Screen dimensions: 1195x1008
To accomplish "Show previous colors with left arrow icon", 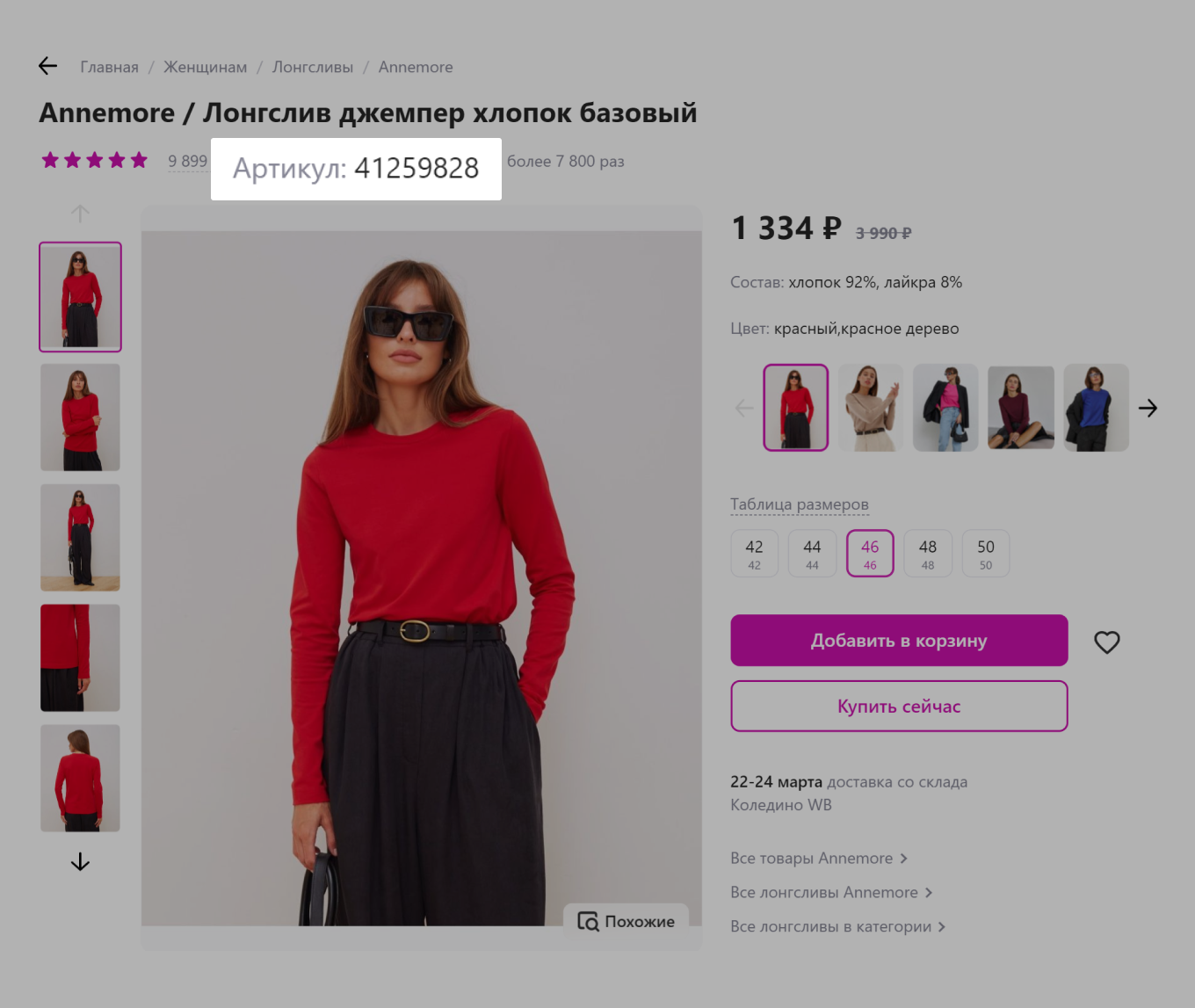I will coord(743,408).
